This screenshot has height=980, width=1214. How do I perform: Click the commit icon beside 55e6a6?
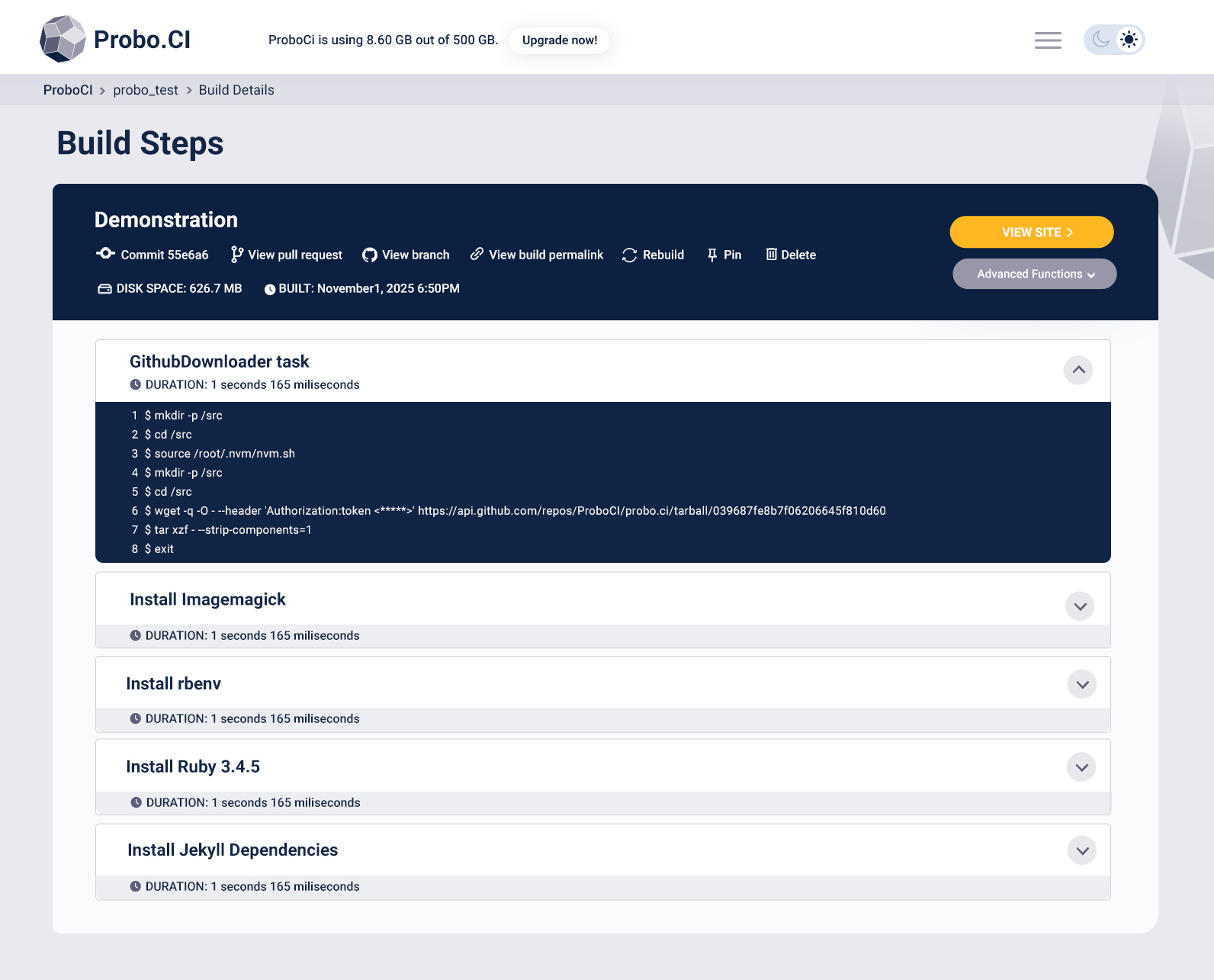105,254
